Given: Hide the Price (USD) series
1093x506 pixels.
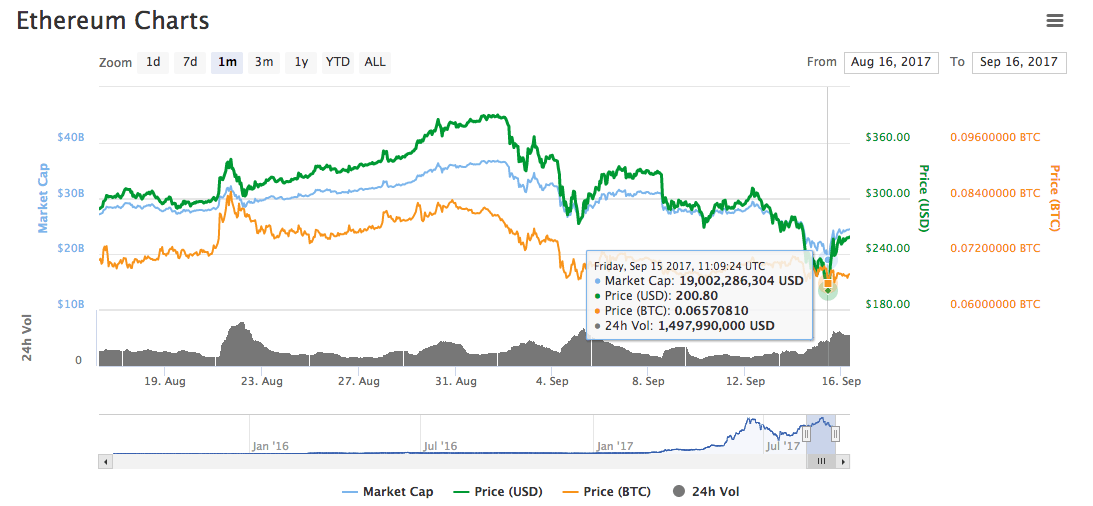Looking at the screenshot, I should pos(501,492).
